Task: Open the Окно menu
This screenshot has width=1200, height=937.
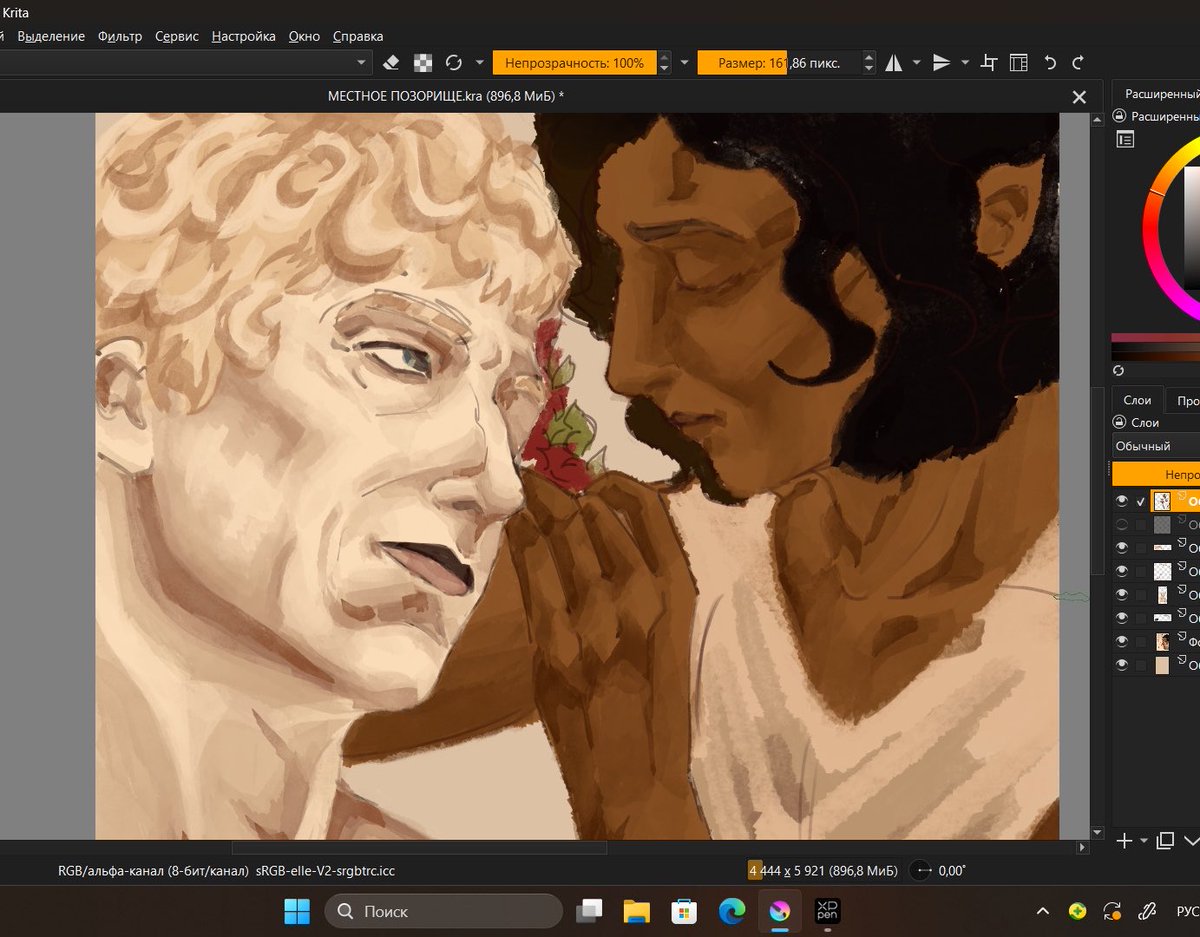Action: pos(304,36)
